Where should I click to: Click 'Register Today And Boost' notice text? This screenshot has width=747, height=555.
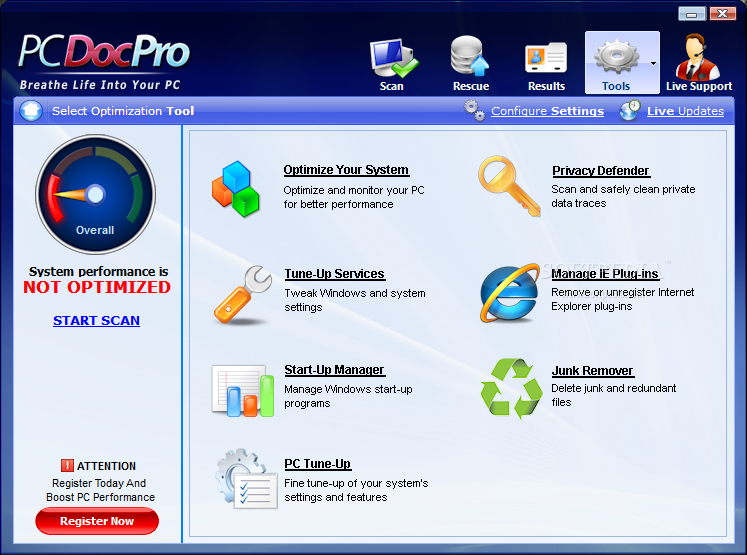click(x=100, y=490)
